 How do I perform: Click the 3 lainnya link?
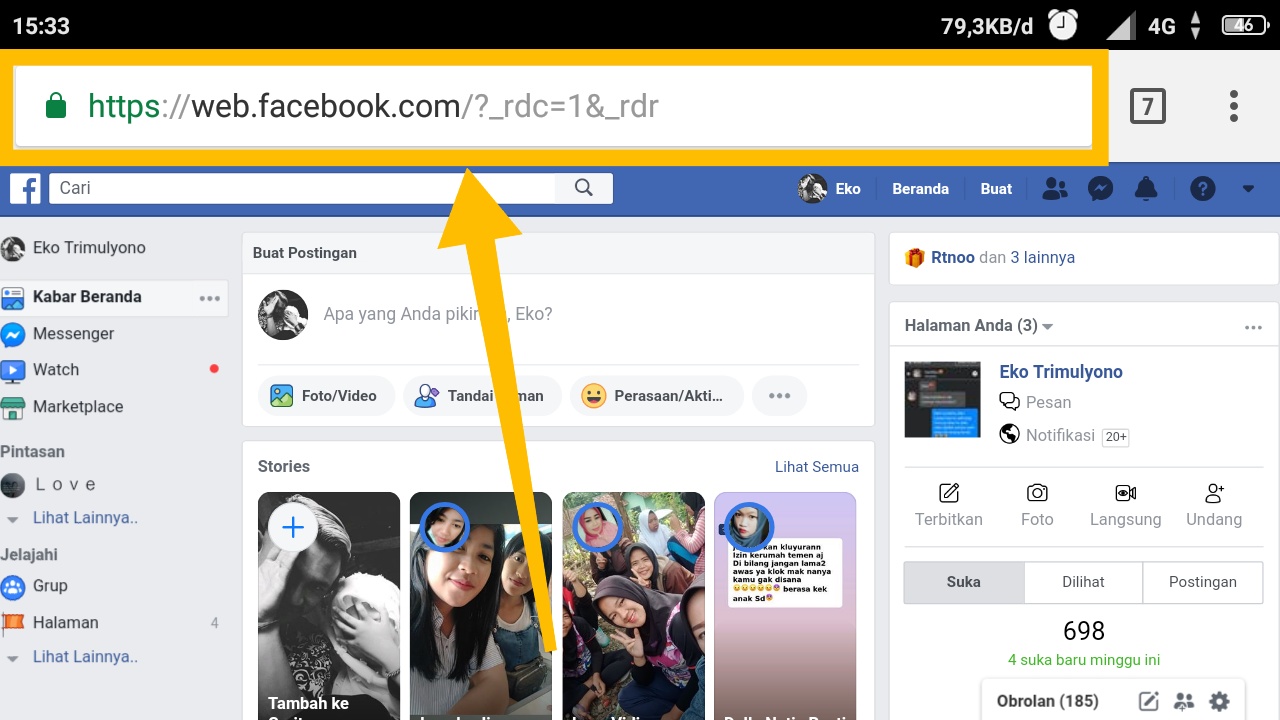[1042, 258]
